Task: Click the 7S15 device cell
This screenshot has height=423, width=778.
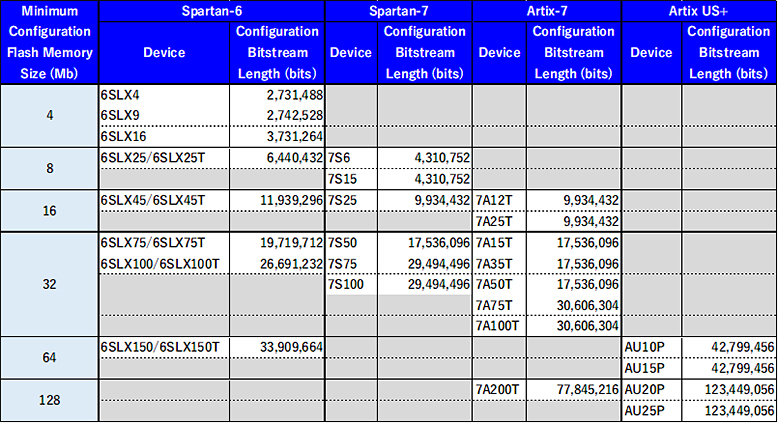Action: tap(351, 179)
